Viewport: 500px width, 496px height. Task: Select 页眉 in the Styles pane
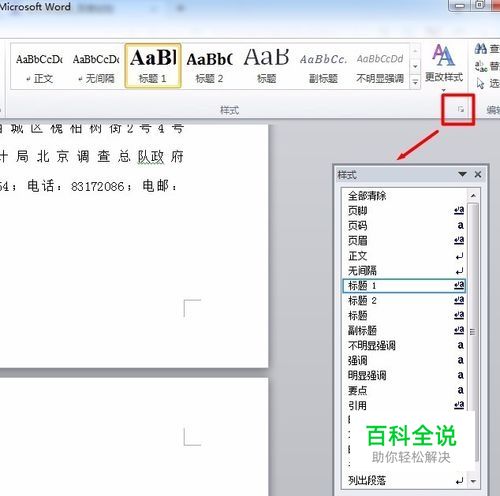tap(404, 241)
